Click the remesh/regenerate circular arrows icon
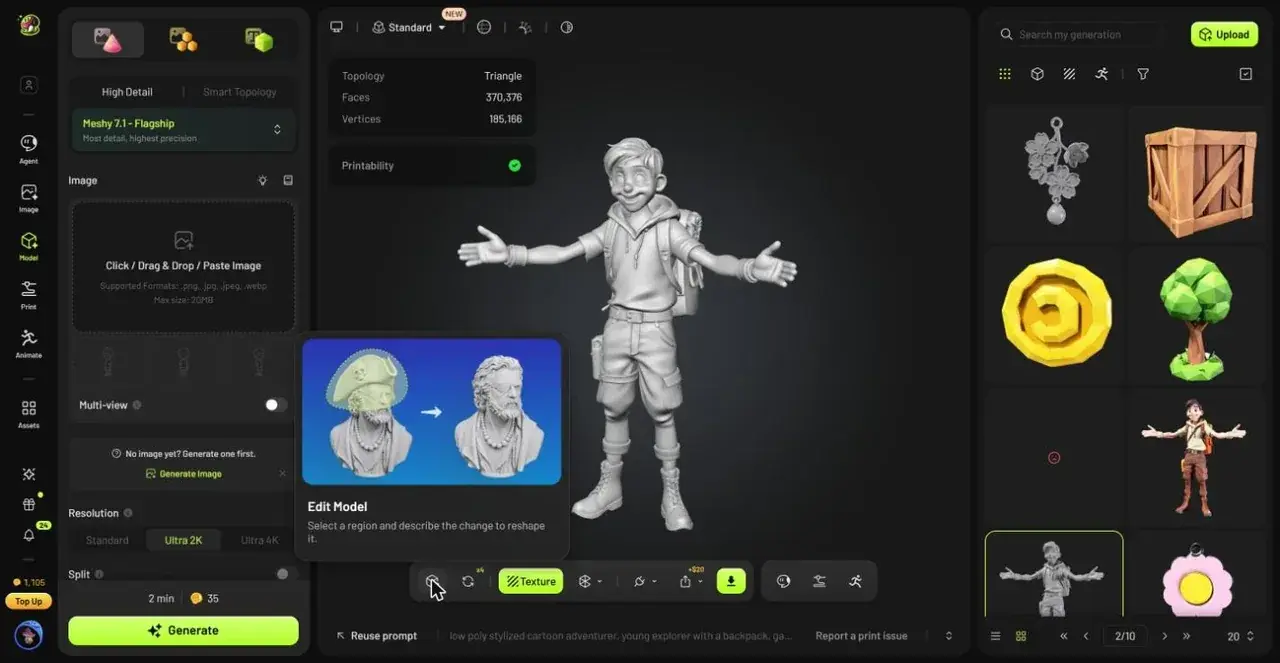 pos(468,581)
